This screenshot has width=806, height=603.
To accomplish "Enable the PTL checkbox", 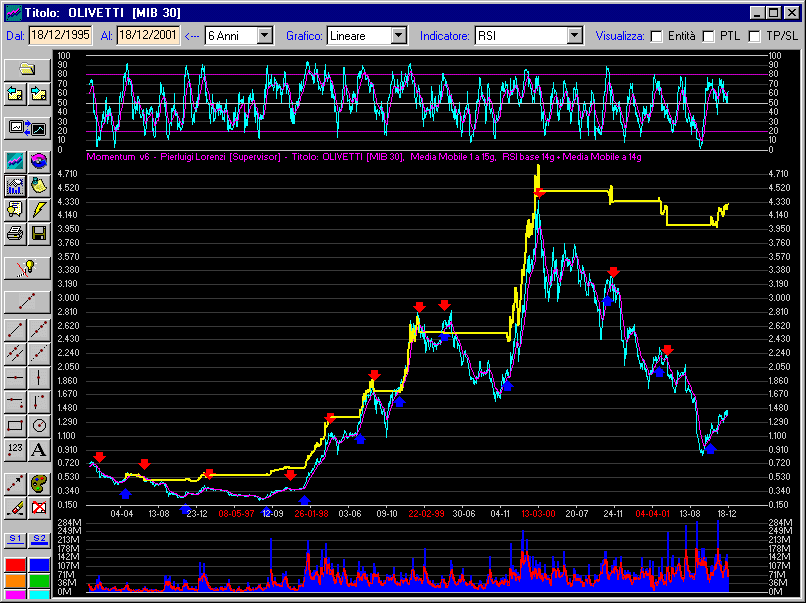I will coord(708,36).
